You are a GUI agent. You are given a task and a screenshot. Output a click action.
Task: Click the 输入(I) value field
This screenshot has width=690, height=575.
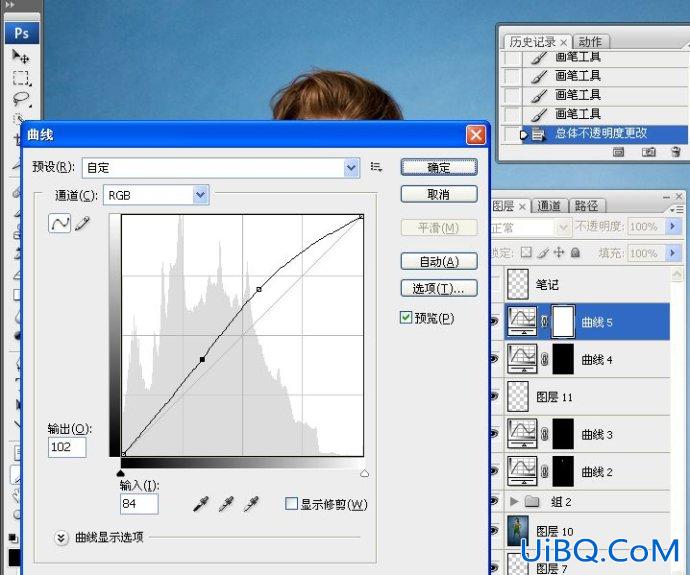[x=139, y=504]
